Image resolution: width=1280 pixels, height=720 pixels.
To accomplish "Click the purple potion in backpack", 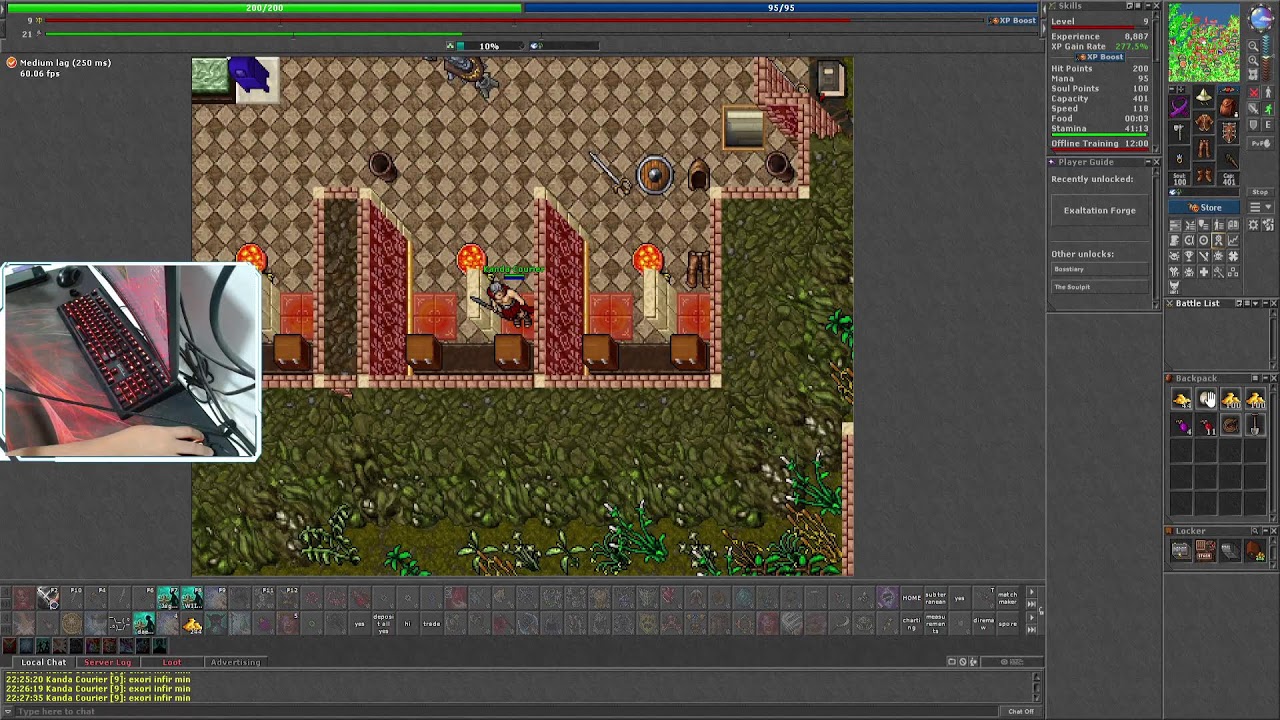I will 1181,425.
